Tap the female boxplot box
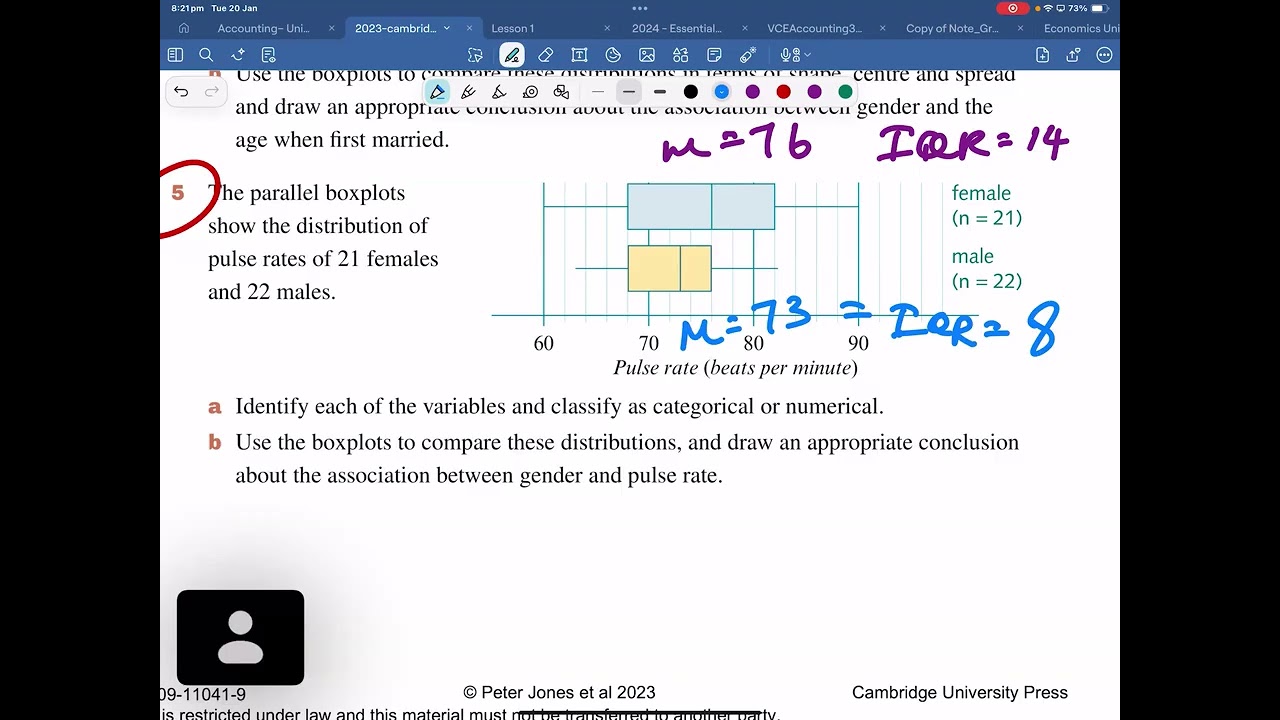Image resolution: width=1280 pixels, height=720 pixels. pos(701,206)
